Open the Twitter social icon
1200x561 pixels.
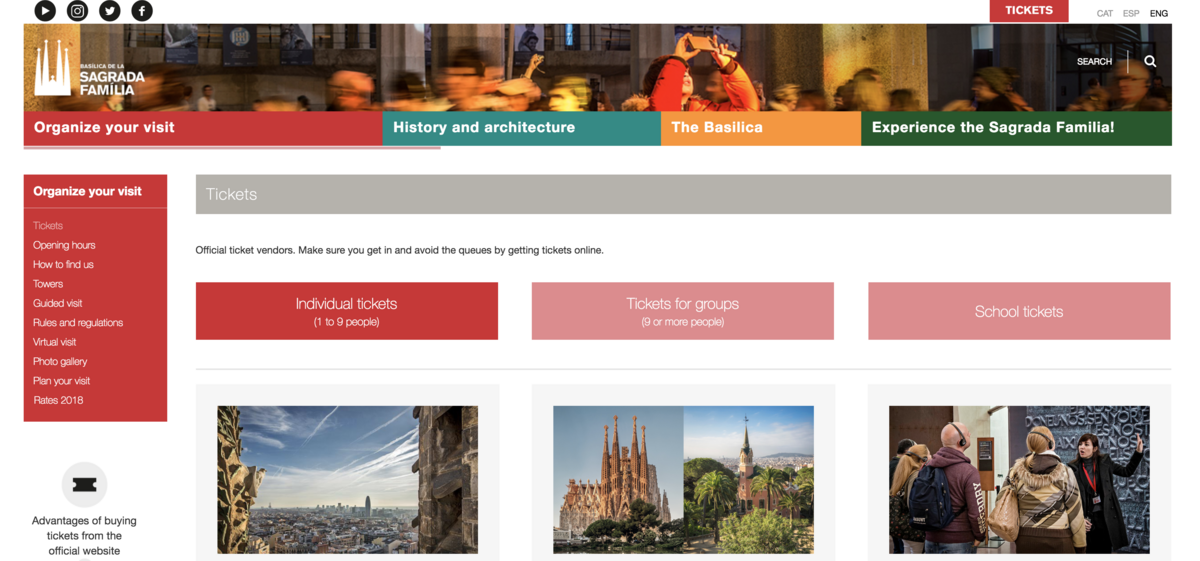click(110, 11)
